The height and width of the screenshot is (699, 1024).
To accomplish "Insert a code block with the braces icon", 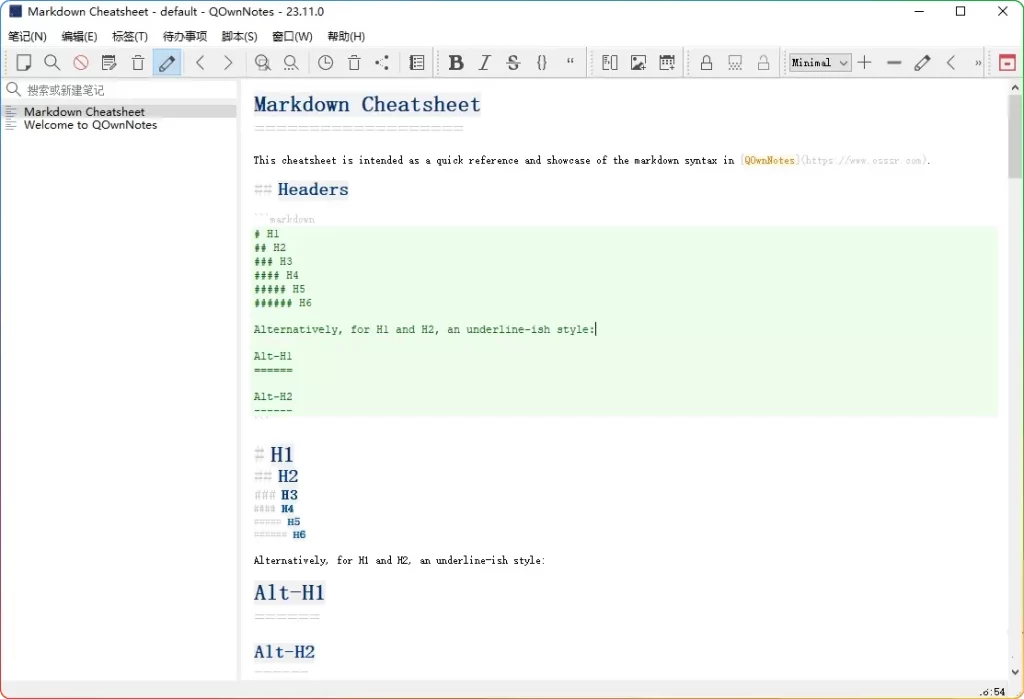I will coord(541,63).
